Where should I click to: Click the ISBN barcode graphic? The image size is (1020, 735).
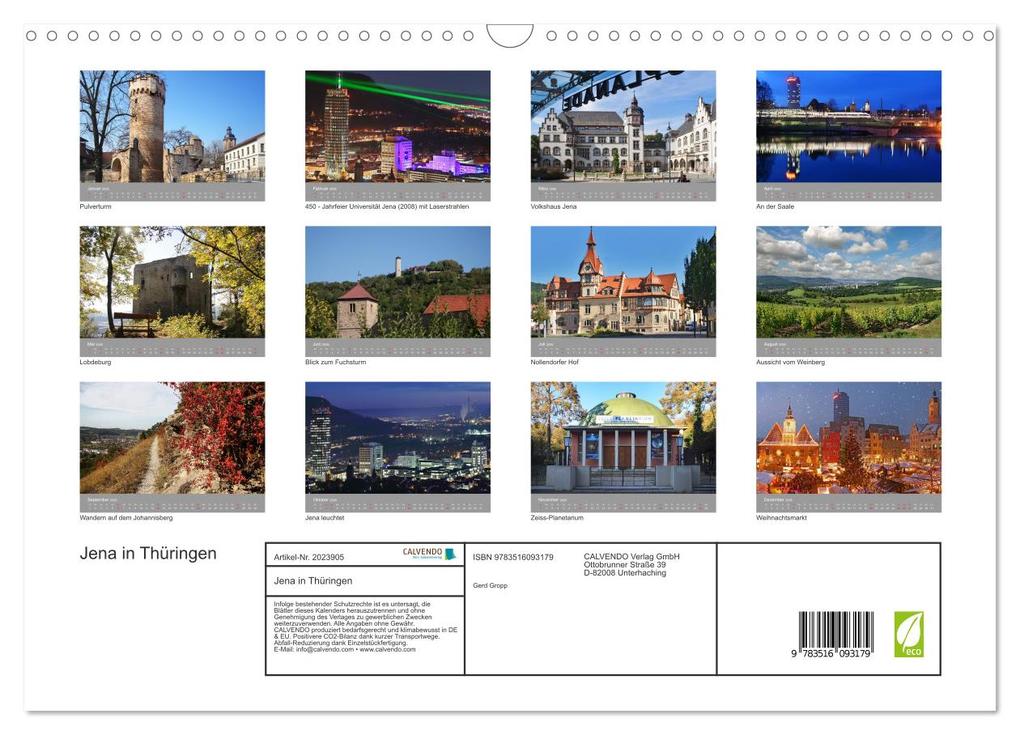pyautogui.click(x=838, y=630)
